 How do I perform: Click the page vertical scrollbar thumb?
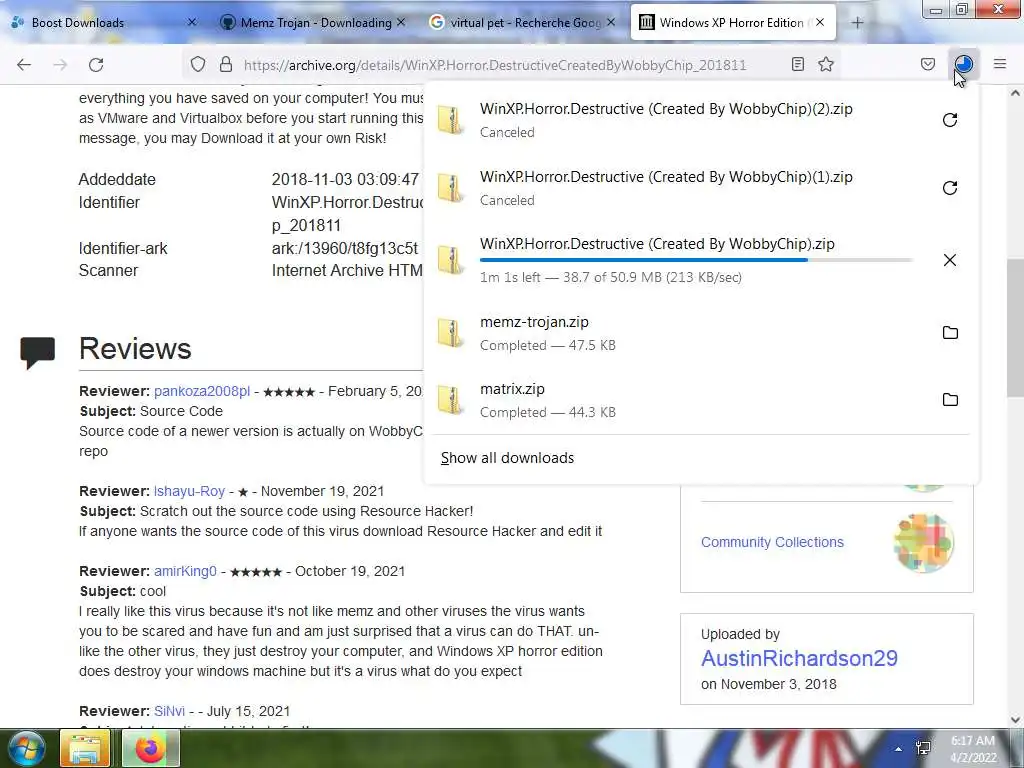pos(1015,327)
